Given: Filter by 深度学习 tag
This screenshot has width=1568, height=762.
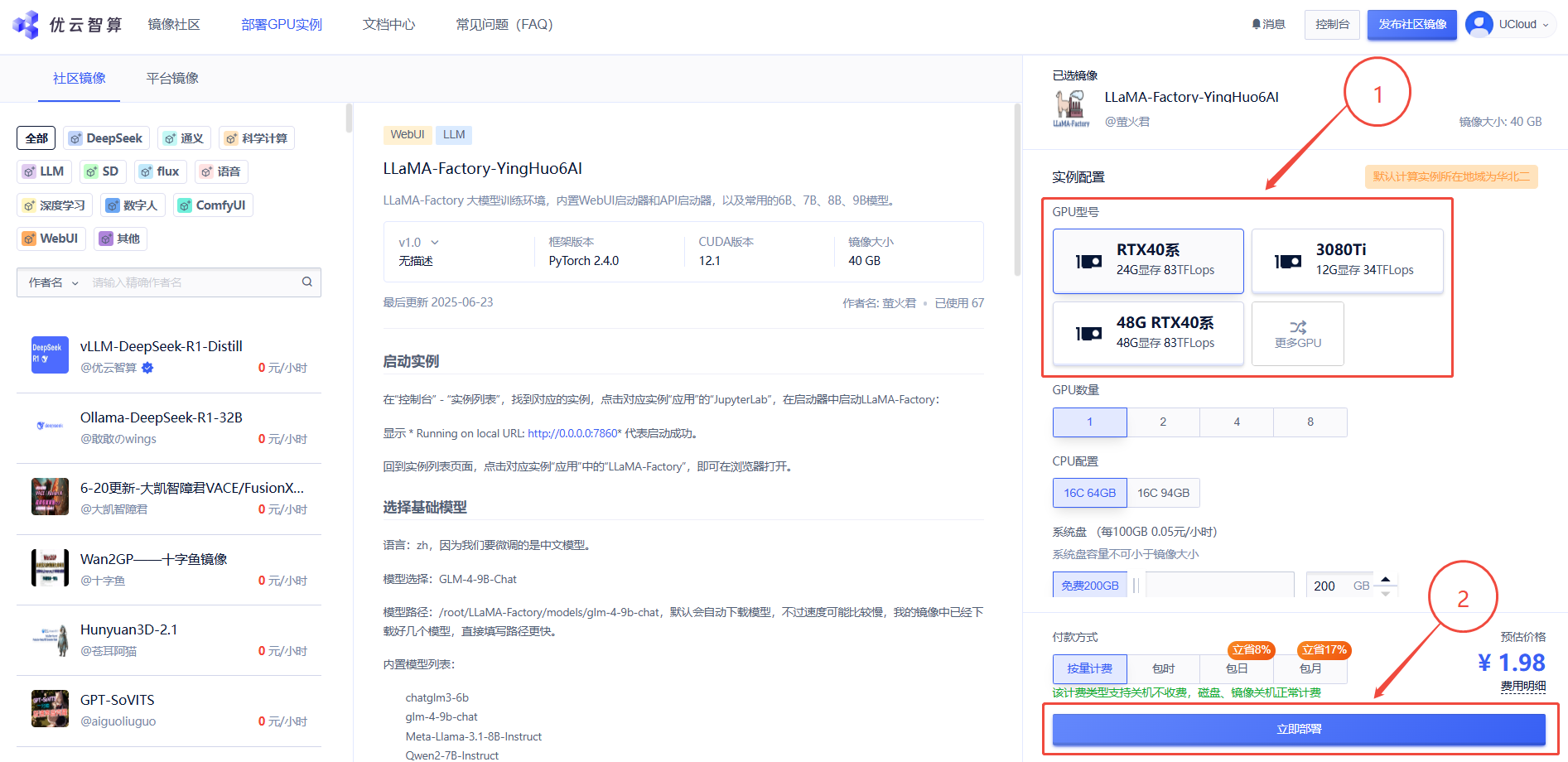Looking at the screenshot, I should pyautogui.click(x=55, y=205).
